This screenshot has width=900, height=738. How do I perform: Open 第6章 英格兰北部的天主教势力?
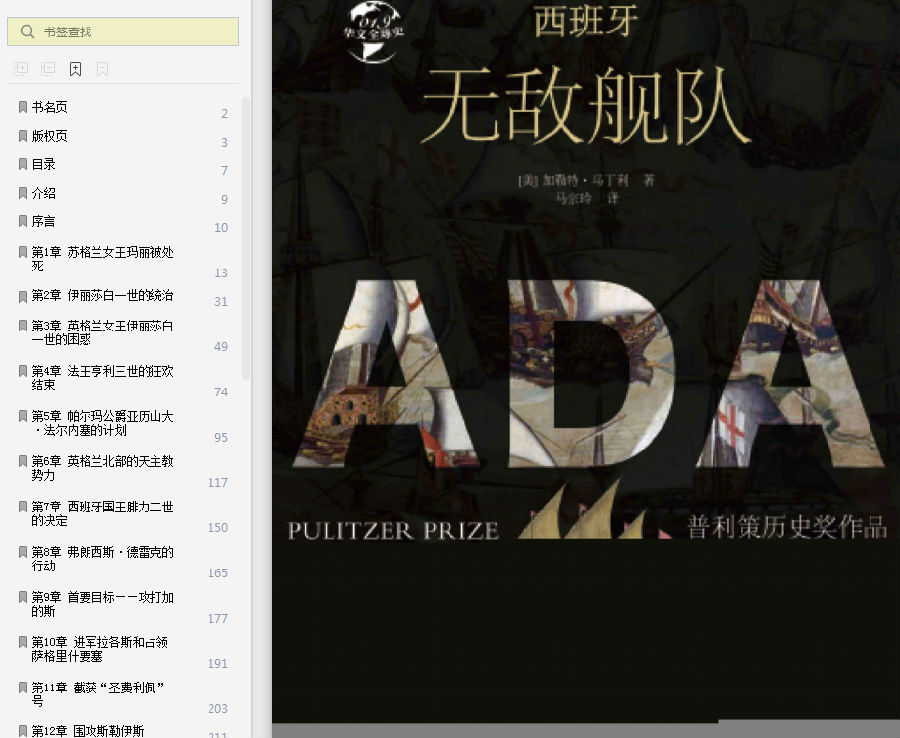[x=102, y=468]
